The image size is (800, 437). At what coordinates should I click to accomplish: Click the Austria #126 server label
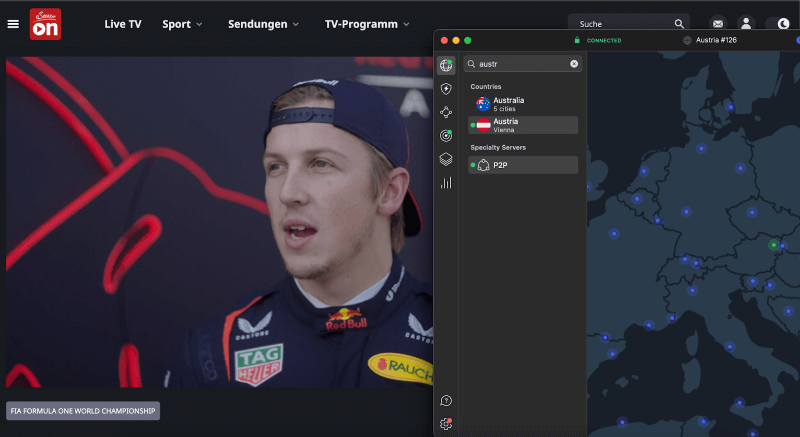pyautogui.click(x=716, y=40)
